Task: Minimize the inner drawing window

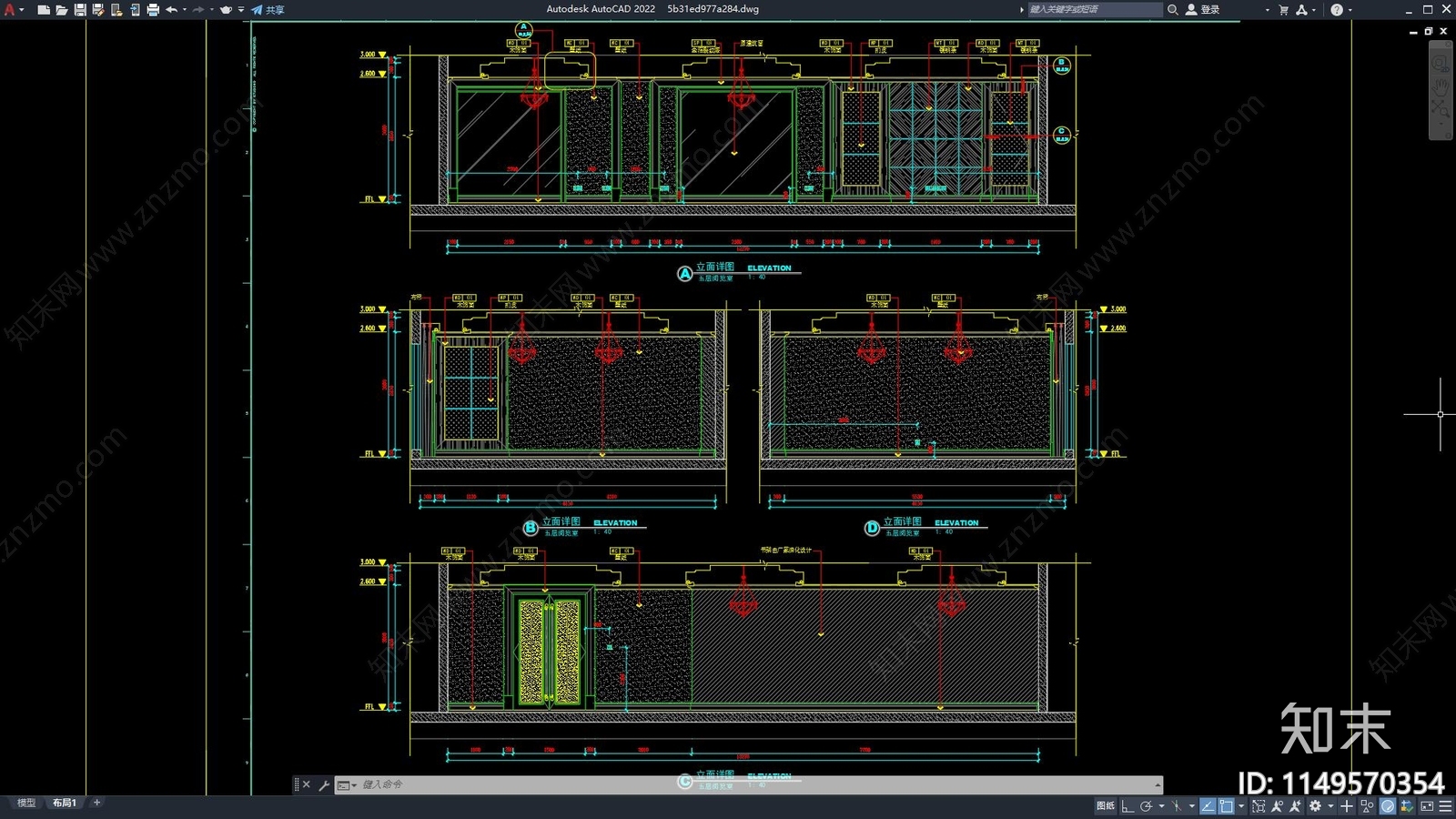Action: [1413, 31]
